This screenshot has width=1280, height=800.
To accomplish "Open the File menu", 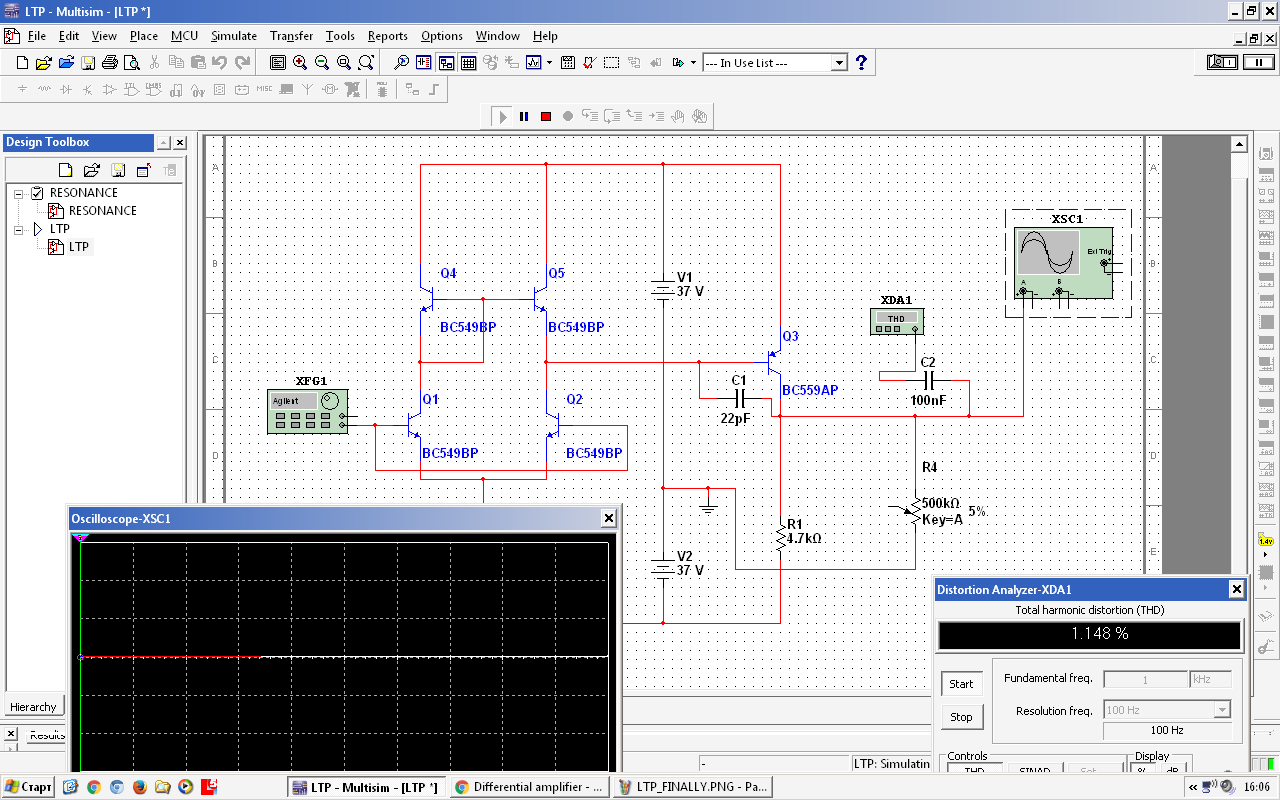I will coord(37,36).
